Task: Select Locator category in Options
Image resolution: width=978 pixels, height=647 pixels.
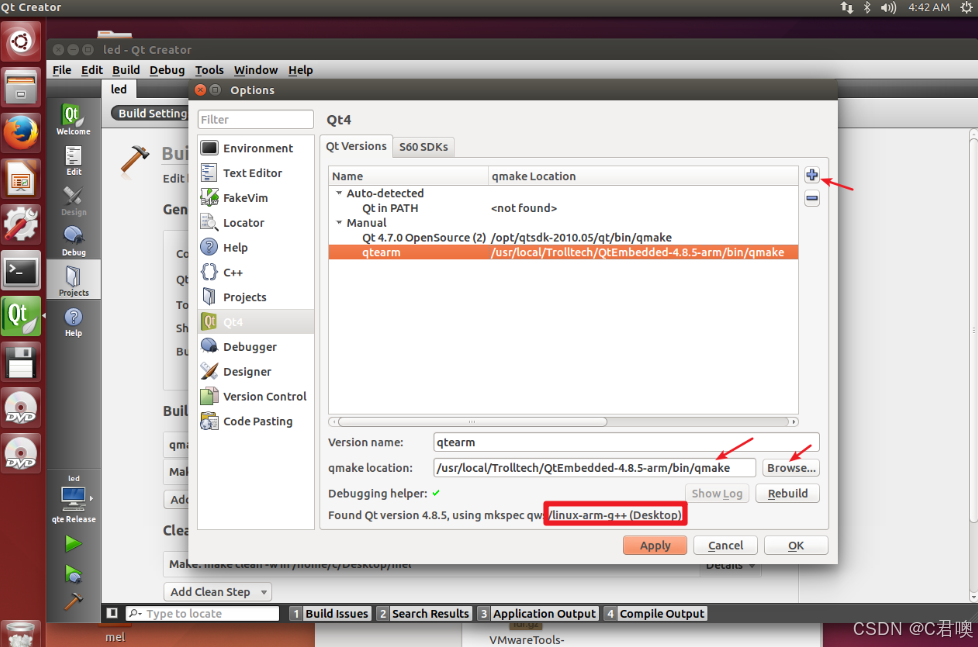Action: click(256, 223)
